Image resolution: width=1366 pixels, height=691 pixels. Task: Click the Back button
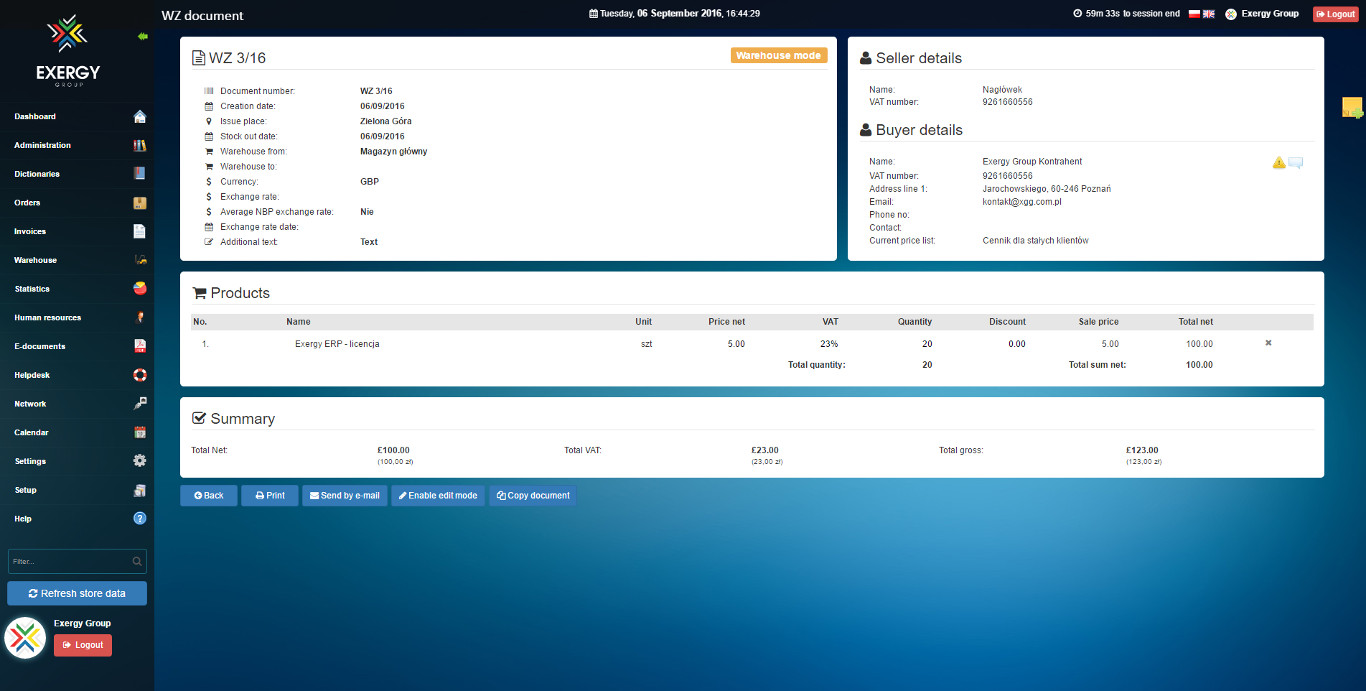click(209, 496)
